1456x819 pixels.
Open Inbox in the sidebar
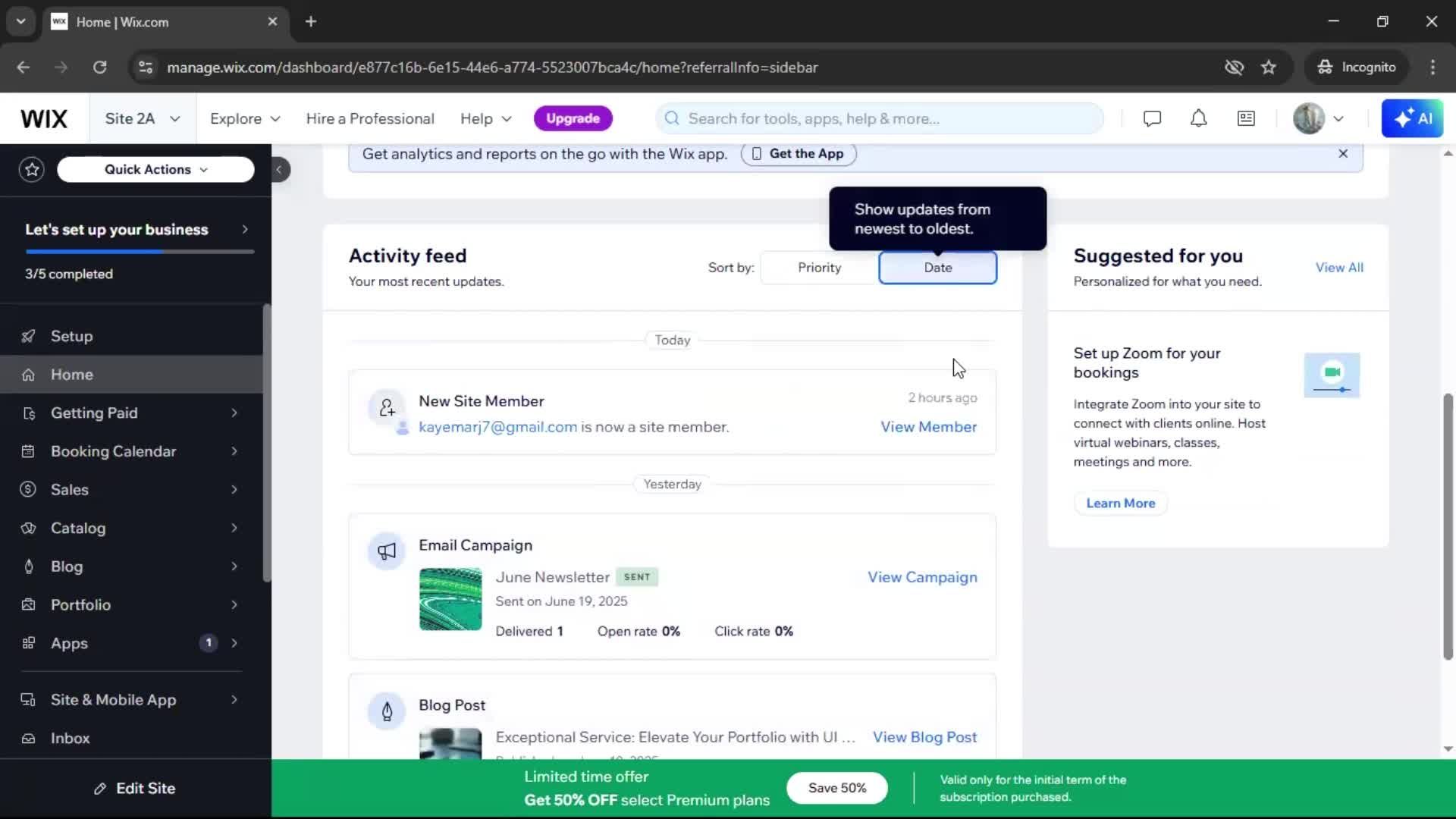click(x=131, y=739)
